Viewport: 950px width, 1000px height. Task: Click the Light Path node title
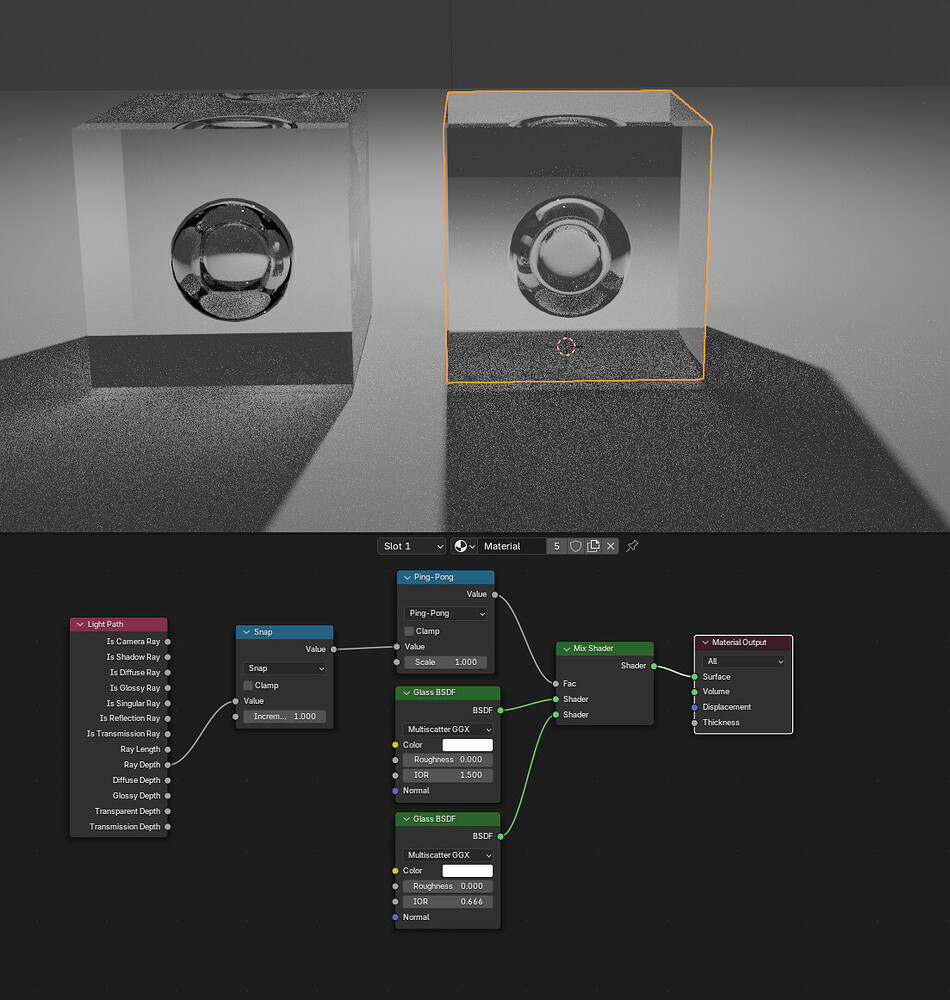pyautogui.click(x=106, y=624)
